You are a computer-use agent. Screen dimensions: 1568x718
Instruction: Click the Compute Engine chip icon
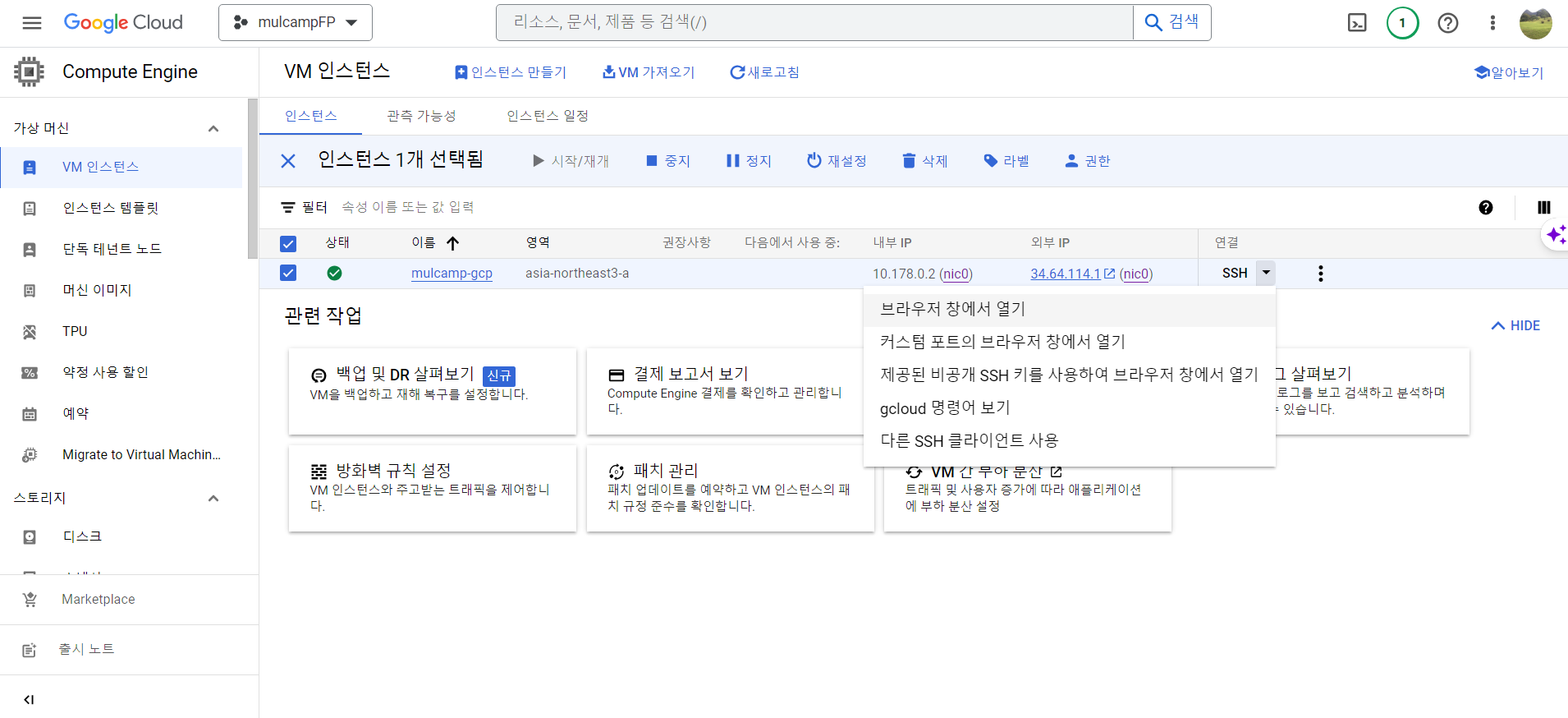coord(29,71)
